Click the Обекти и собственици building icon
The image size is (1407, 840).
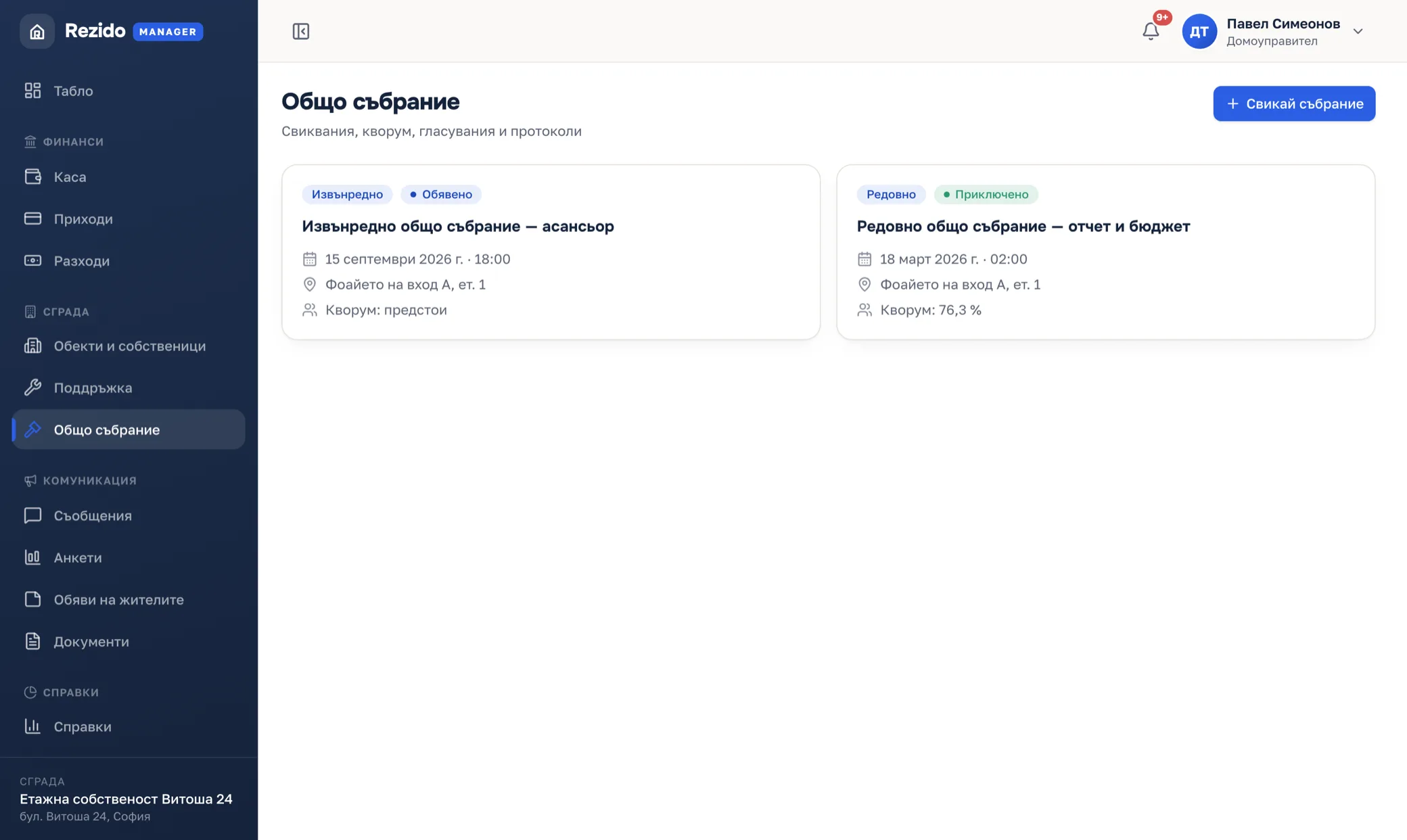pyautogui.click(x=32, y=346)
